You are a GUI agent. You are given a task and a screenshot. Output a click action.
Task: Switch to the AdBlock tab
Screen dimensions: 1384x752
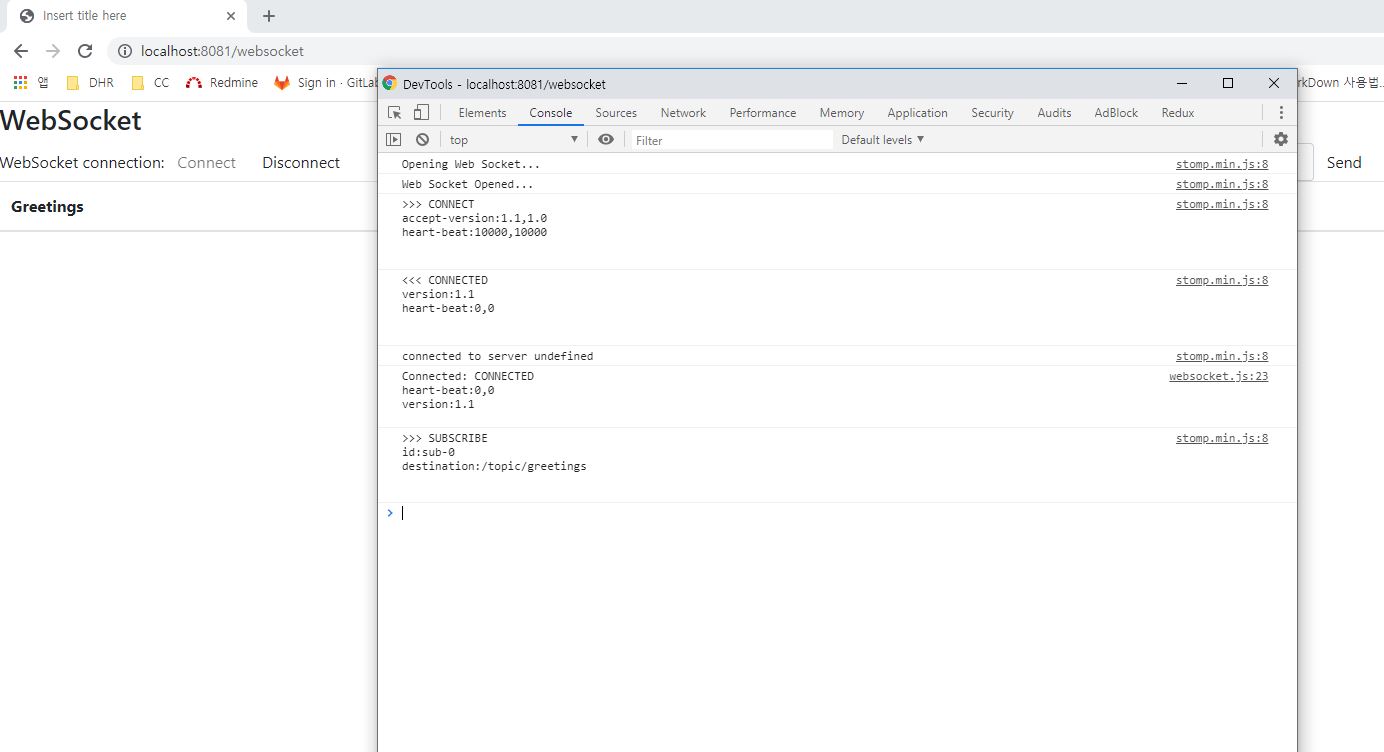pyautogui.click(x=1116, y=113)
